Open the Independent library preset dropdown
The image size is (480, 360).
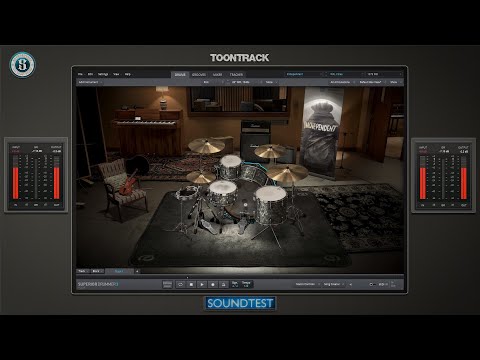tap(304, 74)
